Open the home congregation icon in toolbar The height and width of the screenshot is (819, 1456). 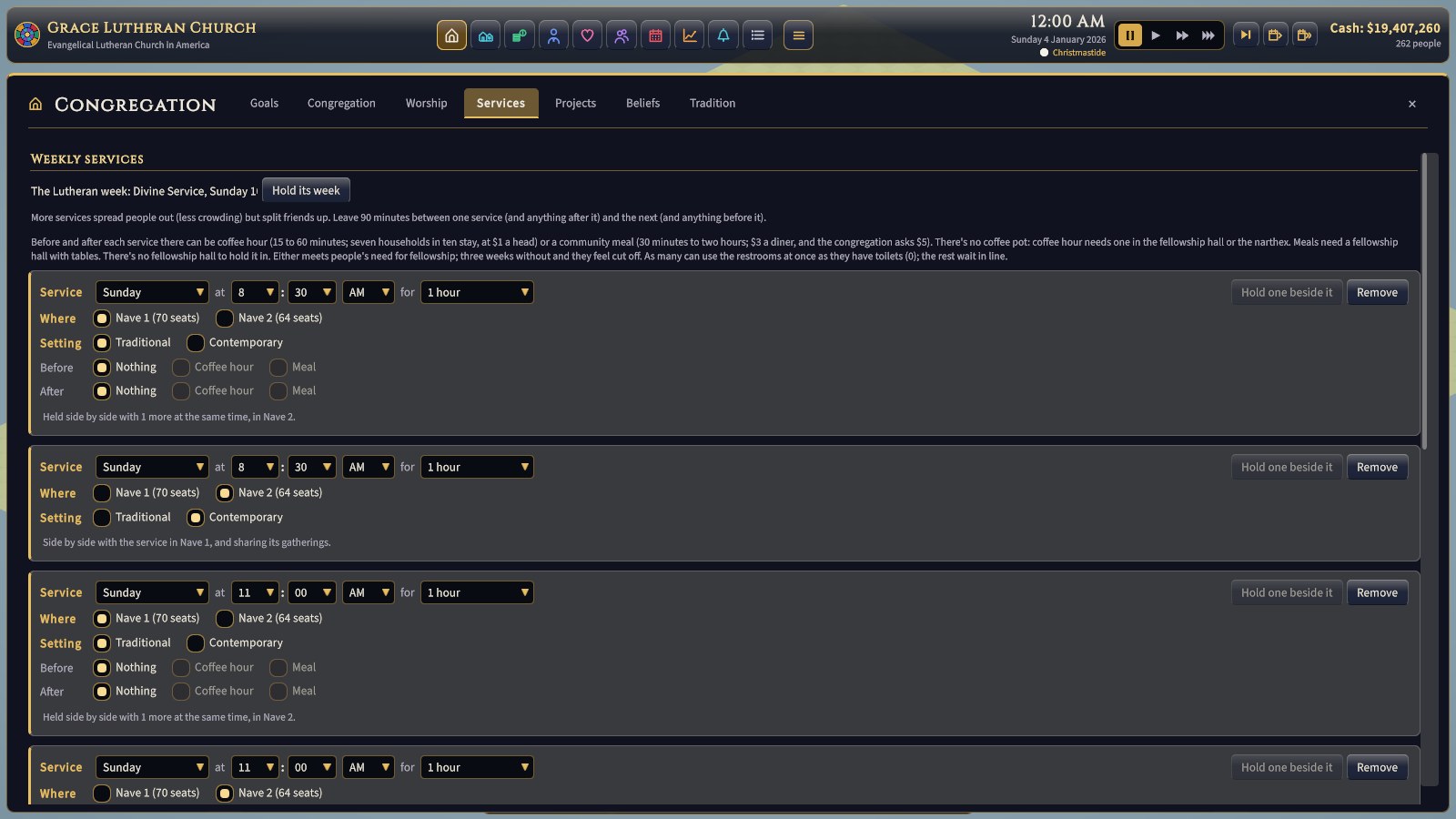point(451,35)
